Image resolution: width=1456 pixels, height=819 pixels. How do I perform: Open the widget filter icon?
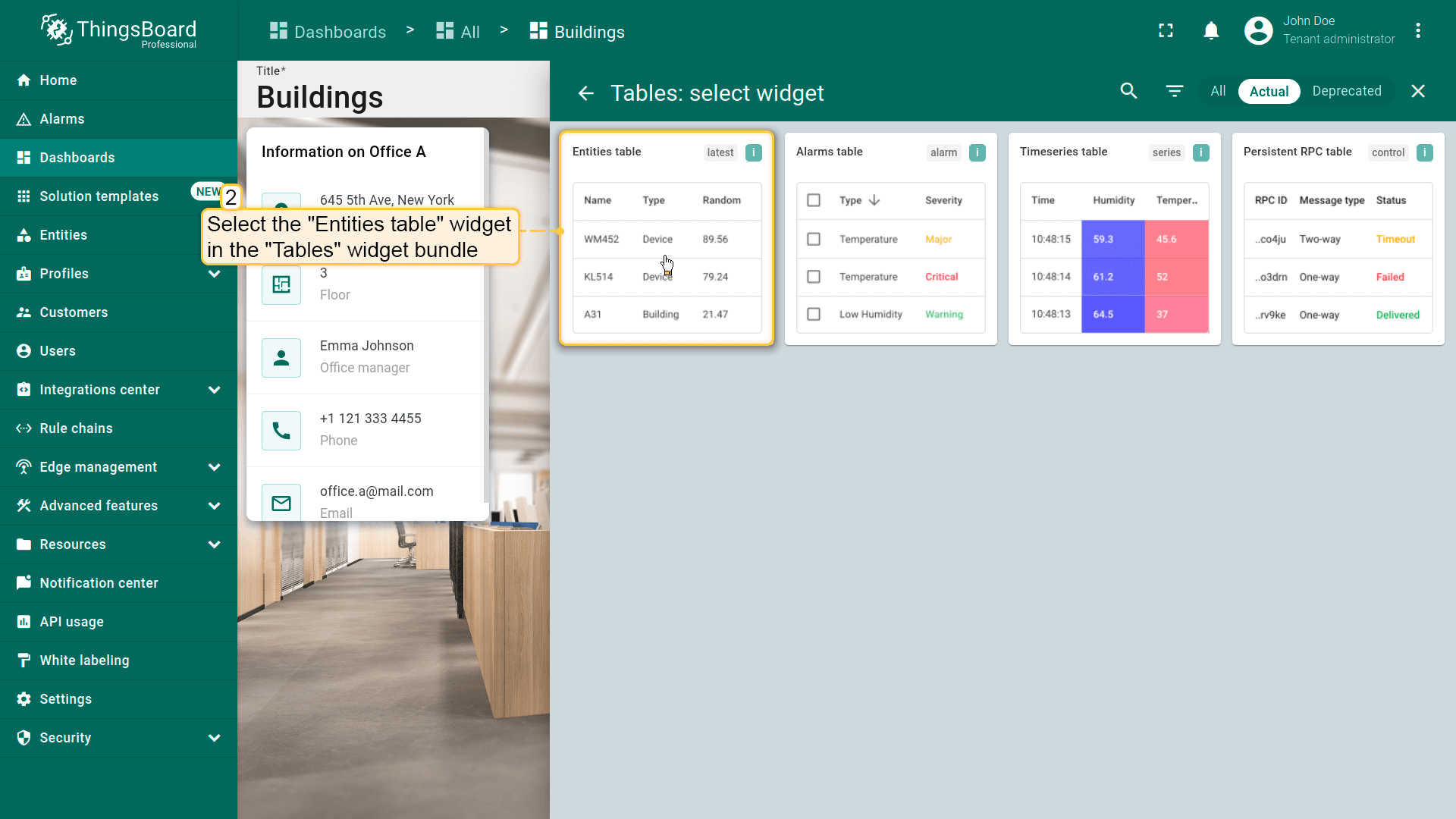coord(1174,91)
